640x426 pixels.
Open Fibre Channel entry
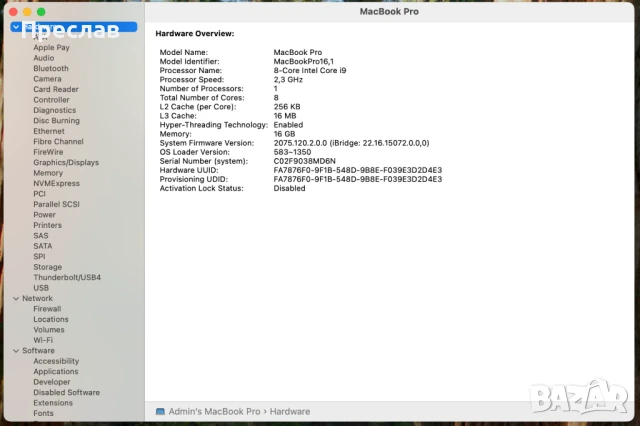point(58,142)
